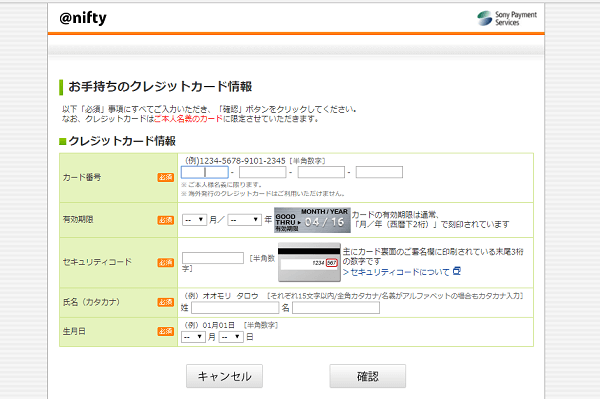Click the Sony Payment Services logo
Screen dimensions: 600x399
(507, 18)
